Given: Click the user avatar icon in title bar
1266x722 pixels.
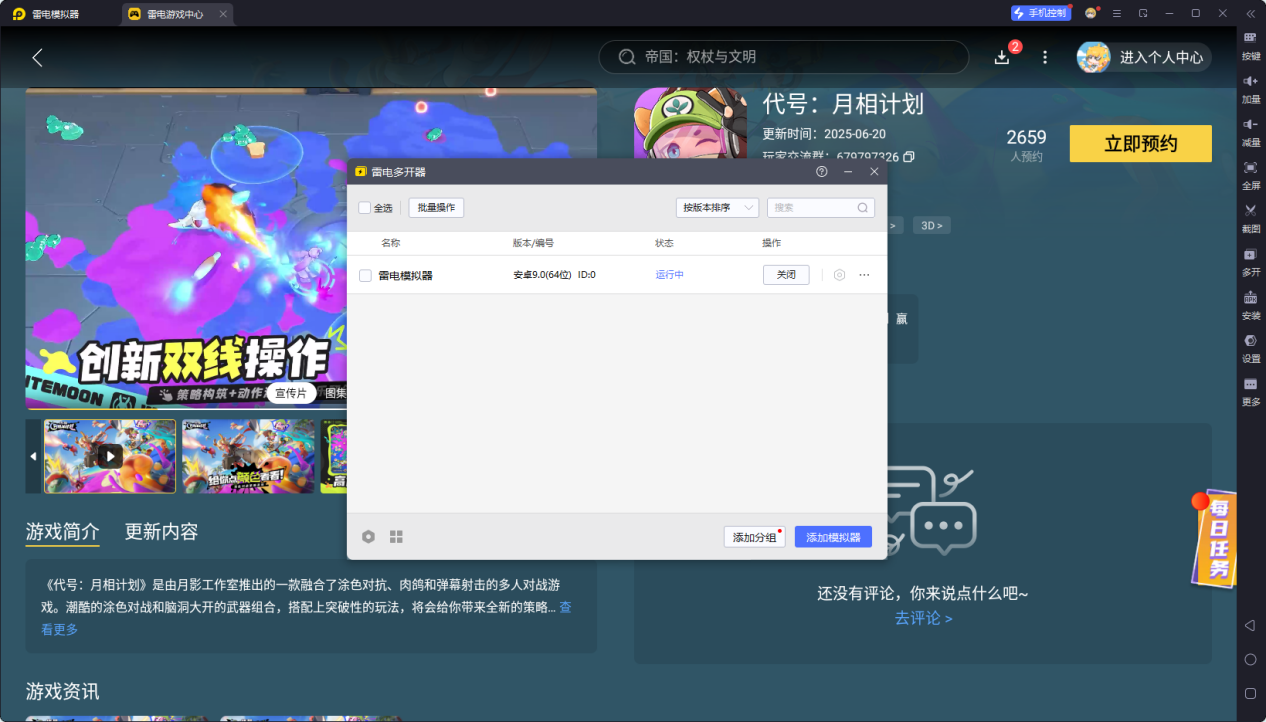Looking at the screenshot, I should 1091,13.
